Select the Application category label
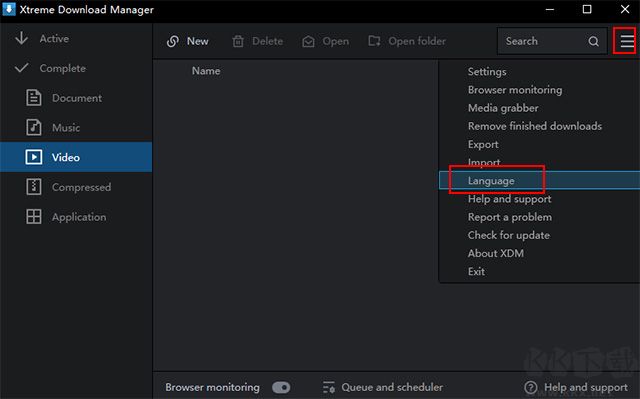Screen dimensions: 640x399 coord(79,217)
